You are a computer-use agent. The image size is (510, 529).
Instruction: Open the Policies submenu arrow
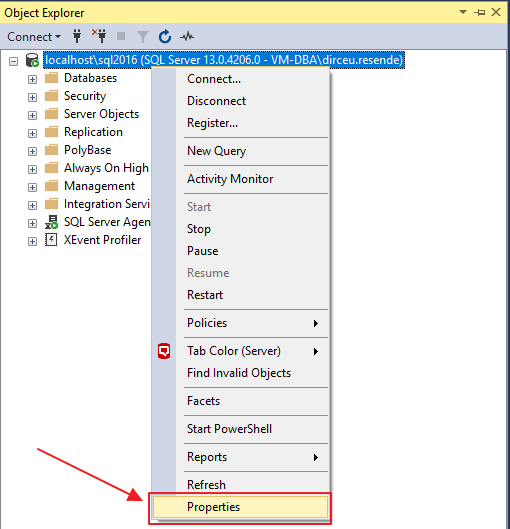point(316,323)
